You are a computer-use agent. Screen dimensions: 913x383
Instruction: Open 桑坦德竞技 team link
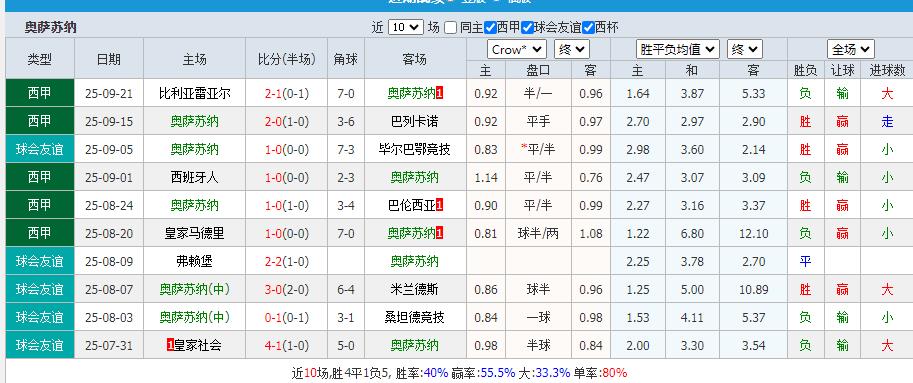tap(415, 317)
